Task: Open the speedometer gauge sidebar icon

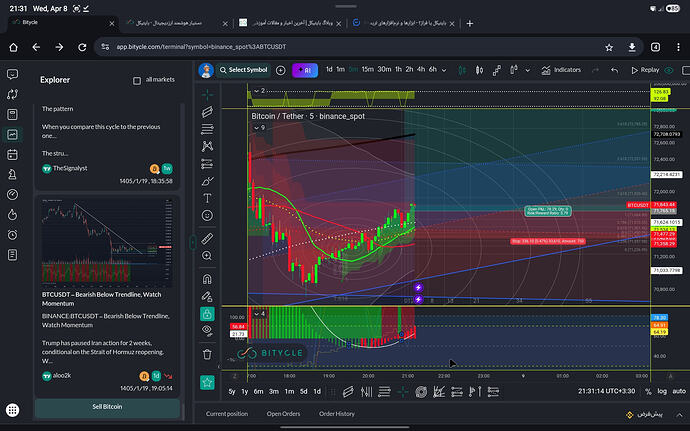Action: point(12,195)
